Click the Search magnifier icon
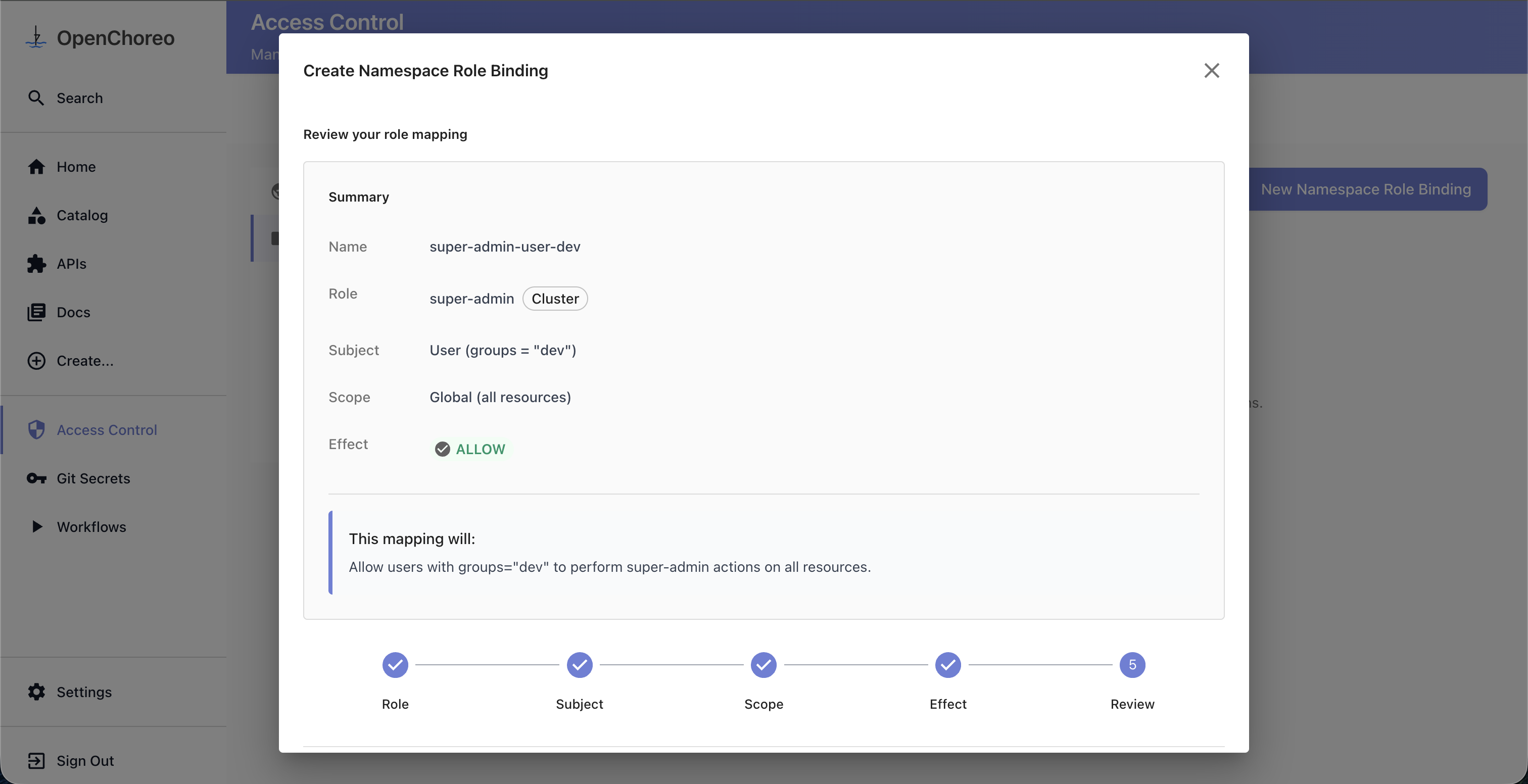The height and width of the screenshot is (784, 1528). tap(36, 98)
